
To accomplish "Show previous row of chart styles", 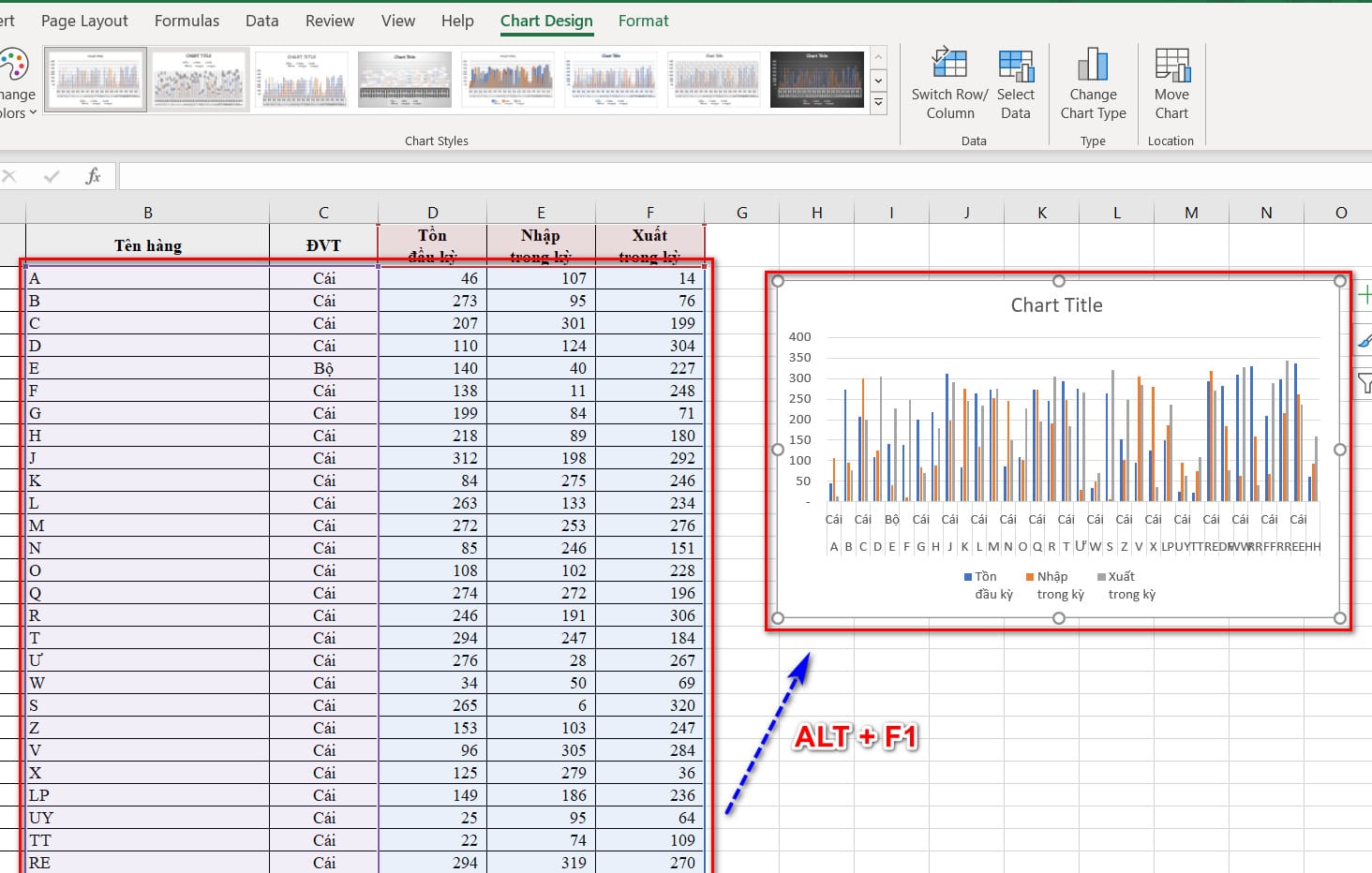I will (x=878, y=57).
